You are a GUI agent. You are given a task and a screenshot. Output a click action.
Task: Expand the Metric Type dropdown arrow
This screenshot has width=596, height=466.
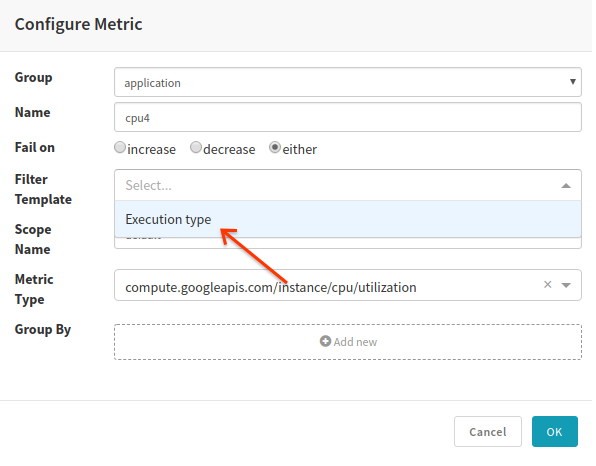(x=566, y=285)
